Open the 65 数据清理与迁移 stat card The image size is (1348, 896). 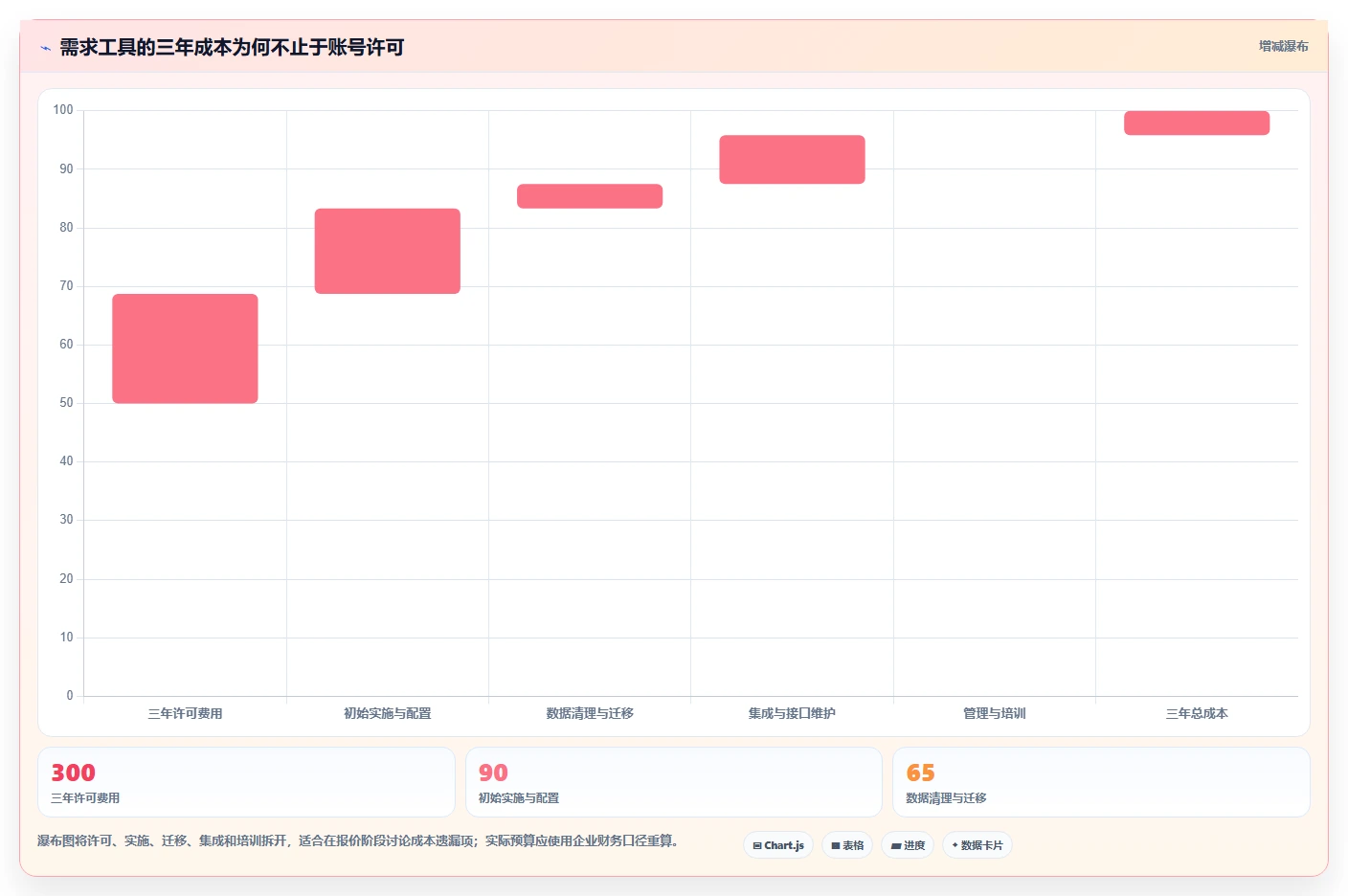coord(1101,782)
